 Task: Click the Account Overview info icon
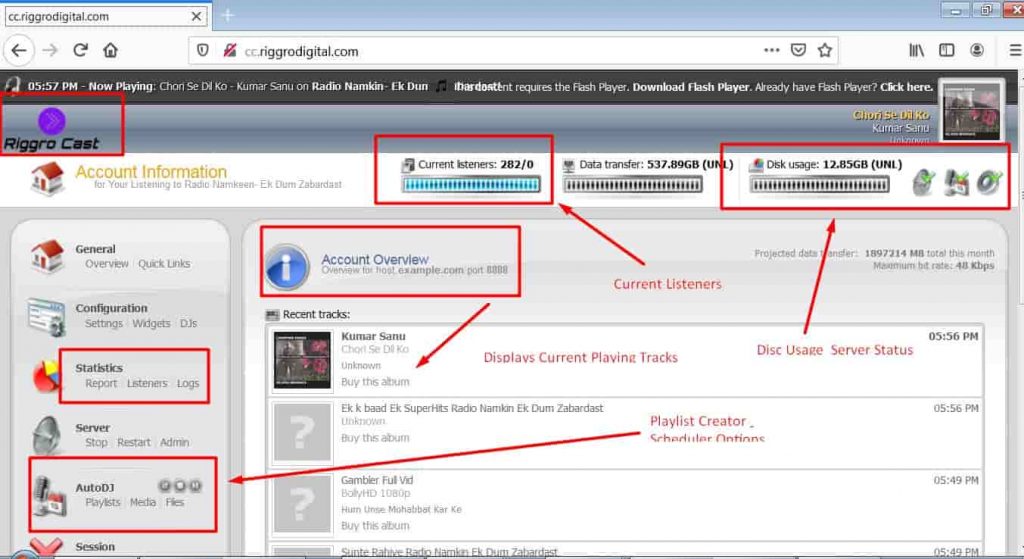point(287,266)
